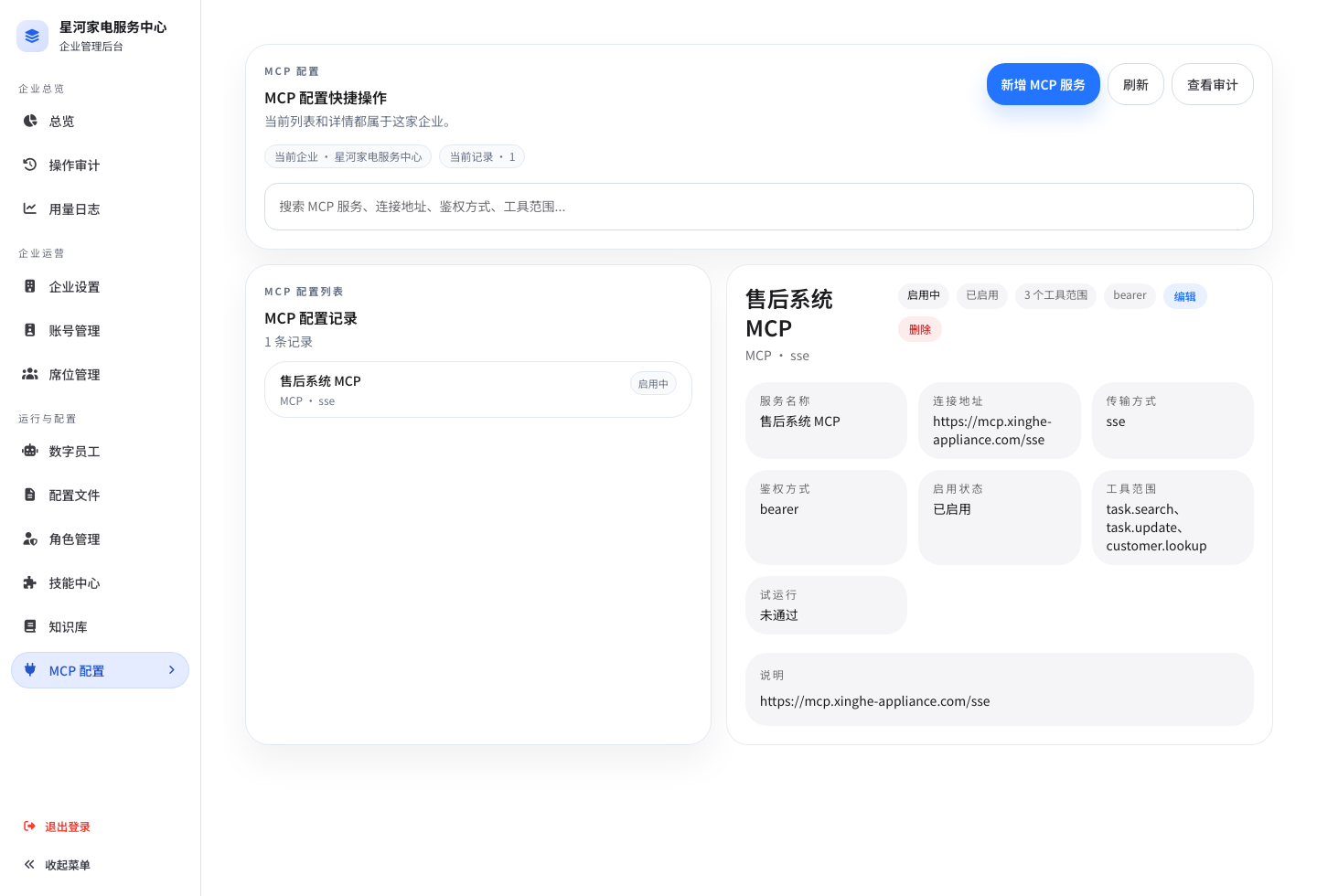Open 查看审计 button
This screenshot has width=1317, height=896.
coord(1212,84)
